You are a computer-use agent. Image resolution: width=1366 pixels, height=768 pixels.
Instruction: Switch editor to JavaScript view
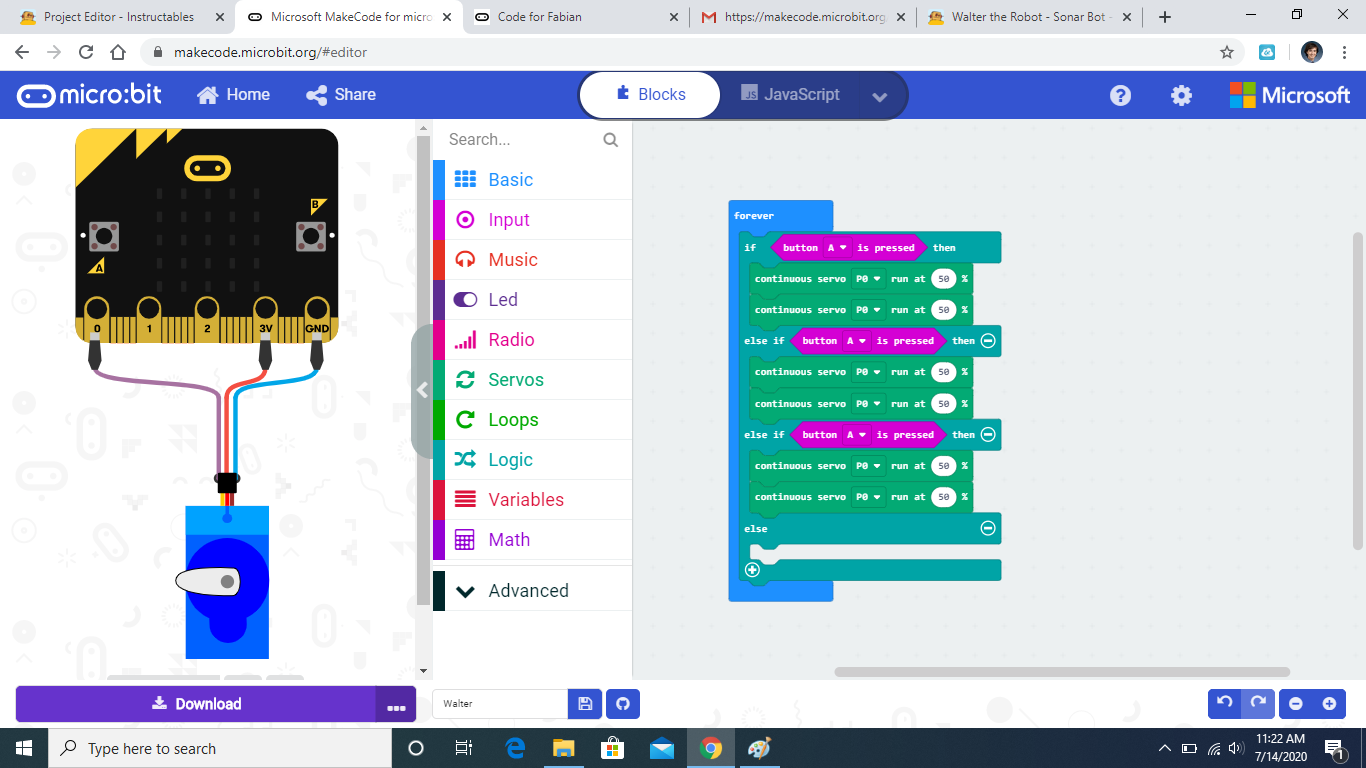pyautogui.click(x=790, y=95)
